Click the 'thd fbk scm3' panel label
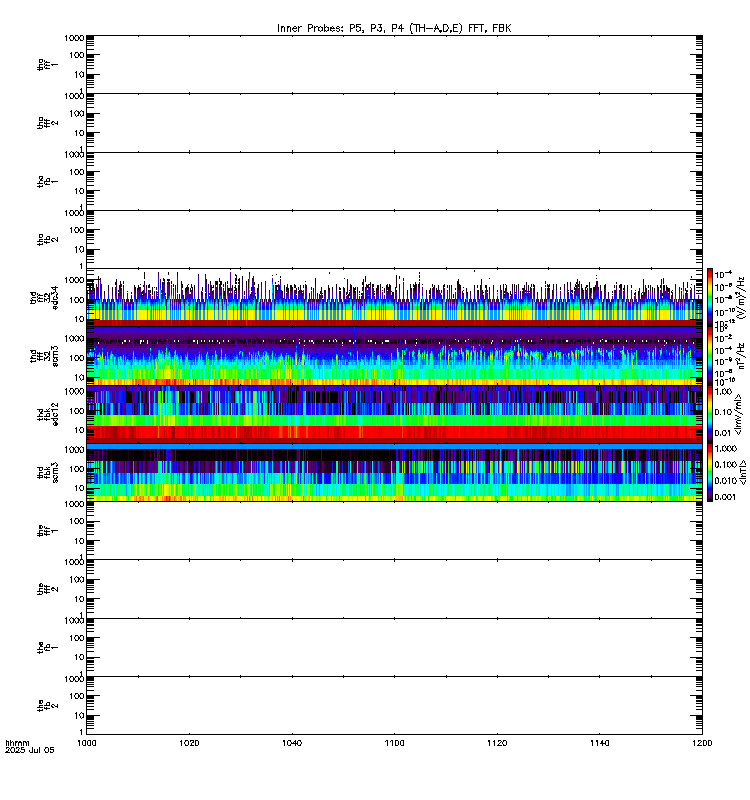The width and height of the screenshot is (750, 800). coord(47,472)
